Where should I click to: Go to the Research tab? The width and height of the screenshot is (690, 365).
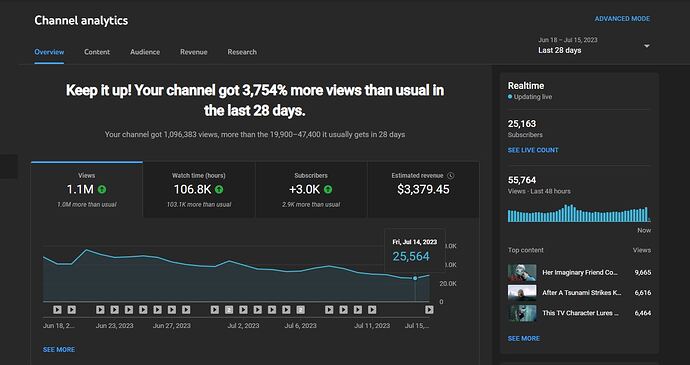point(242,52)
